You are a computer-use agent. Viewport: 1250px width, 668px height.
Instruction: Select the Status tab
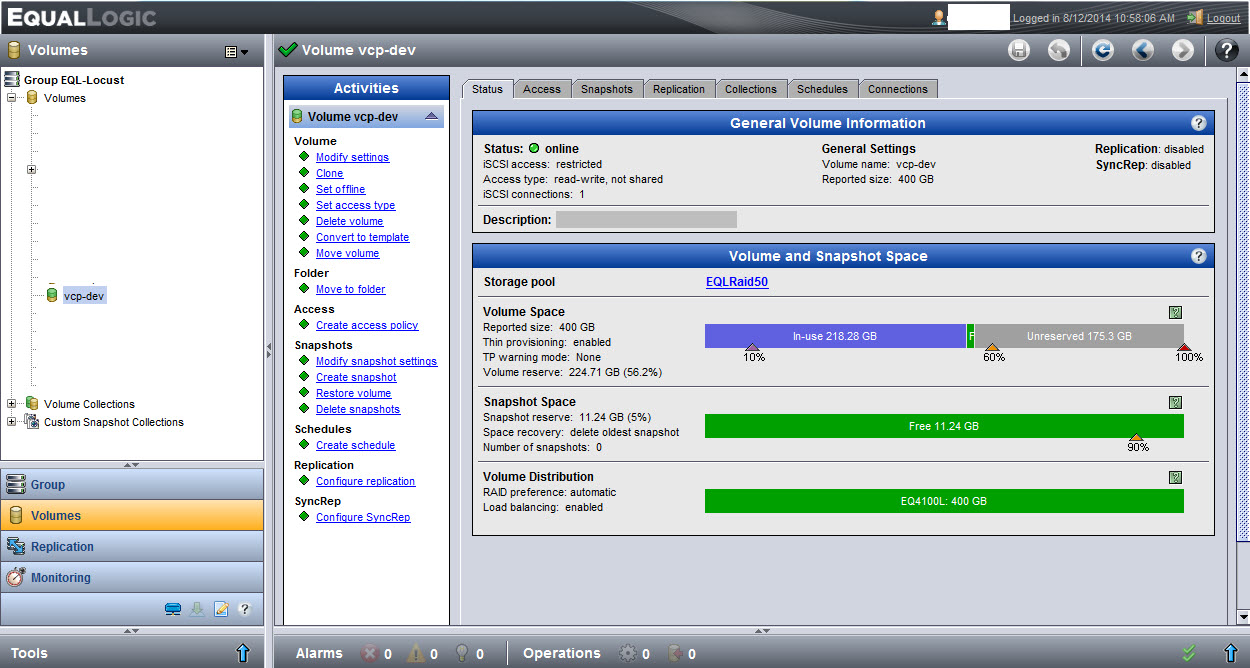[487, 89]
